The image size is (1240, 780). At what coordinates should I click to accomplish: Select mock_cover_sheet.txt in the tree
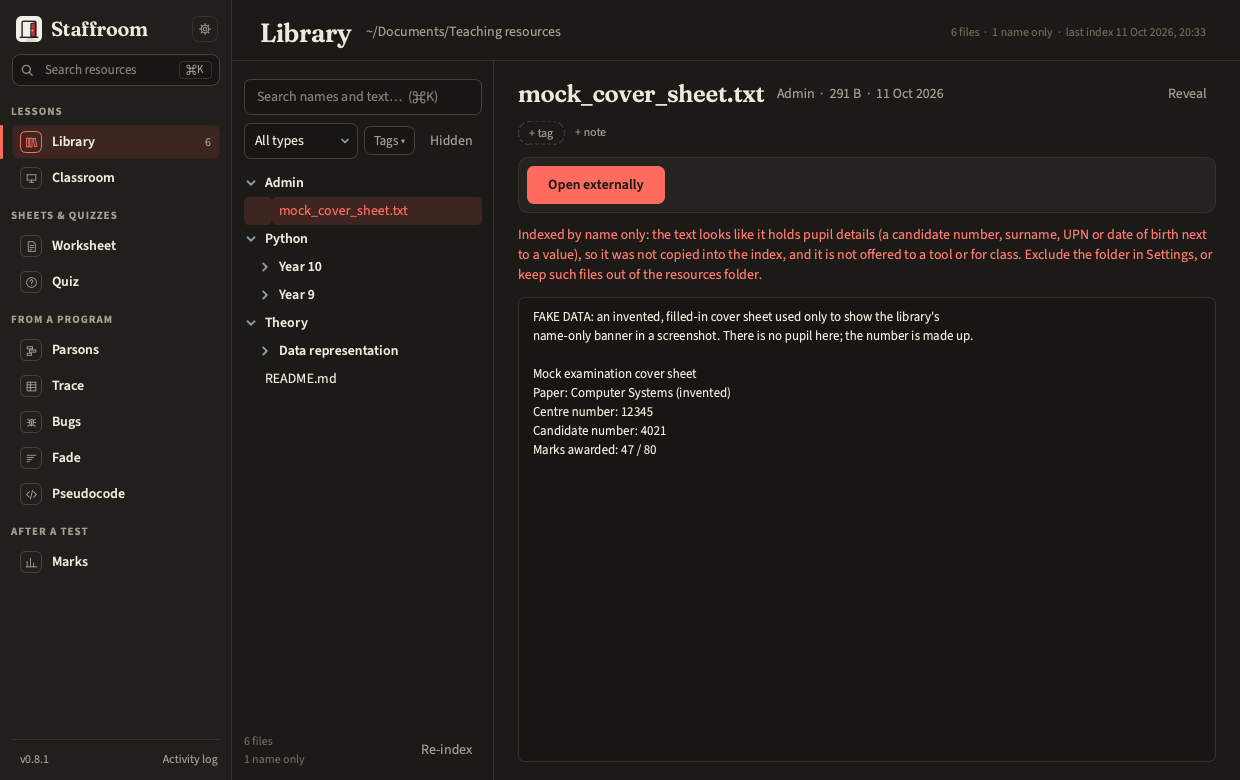[x=363, y=211]
